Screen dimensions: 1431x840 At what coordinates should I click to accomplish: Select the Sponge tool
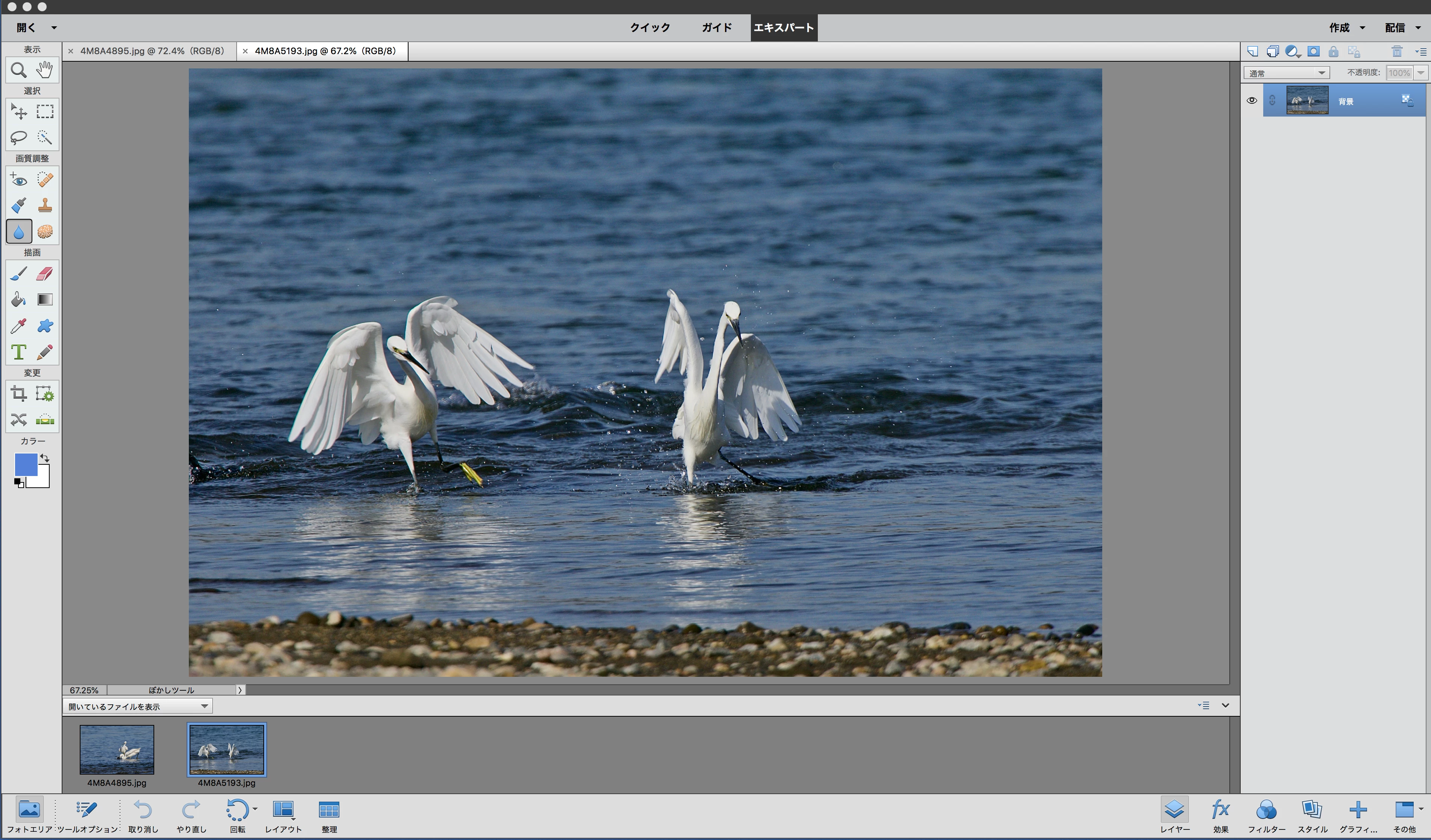(x=45, y=232)
